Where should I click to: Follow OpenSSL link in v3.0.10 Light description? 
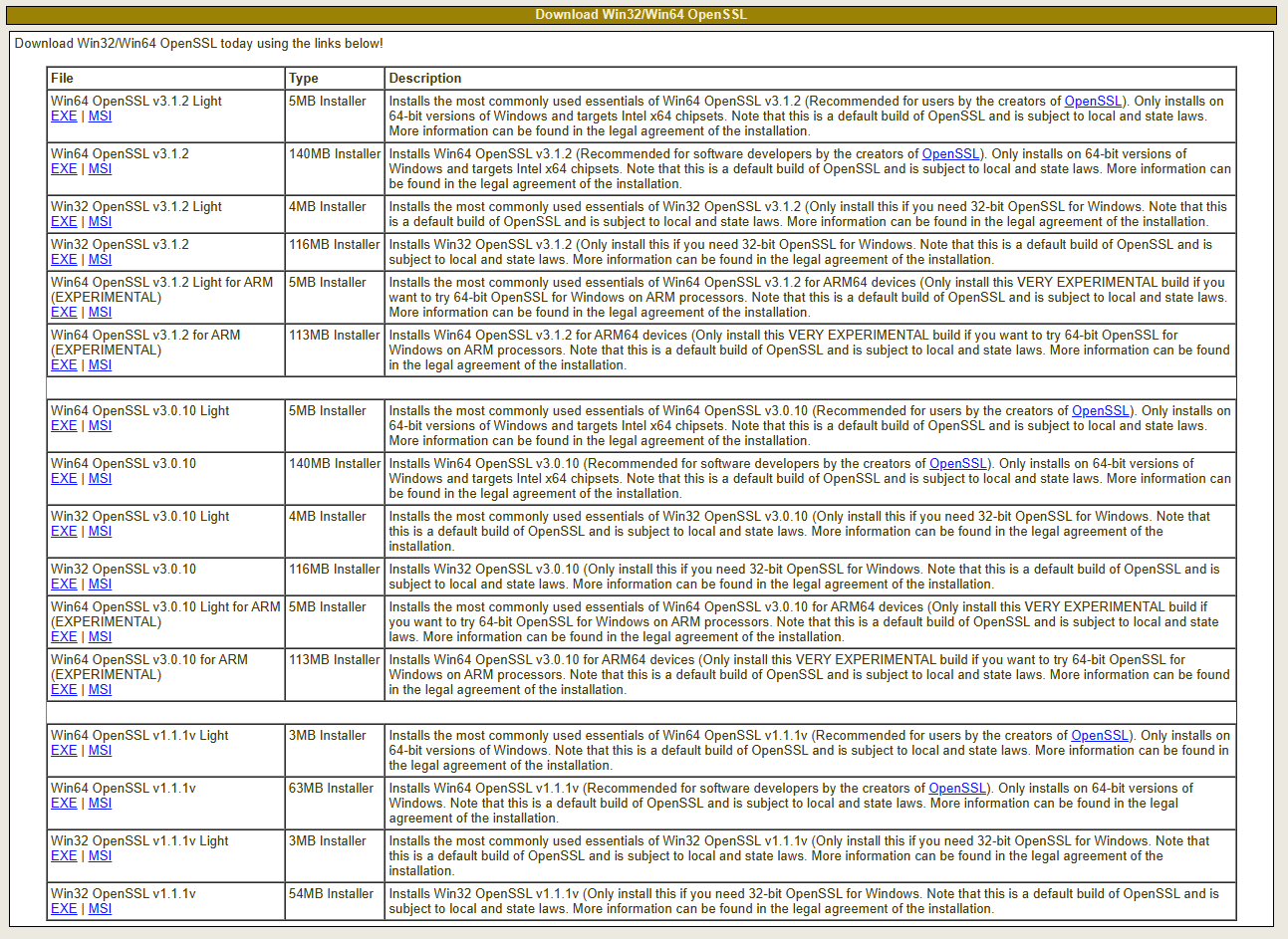1101,411
